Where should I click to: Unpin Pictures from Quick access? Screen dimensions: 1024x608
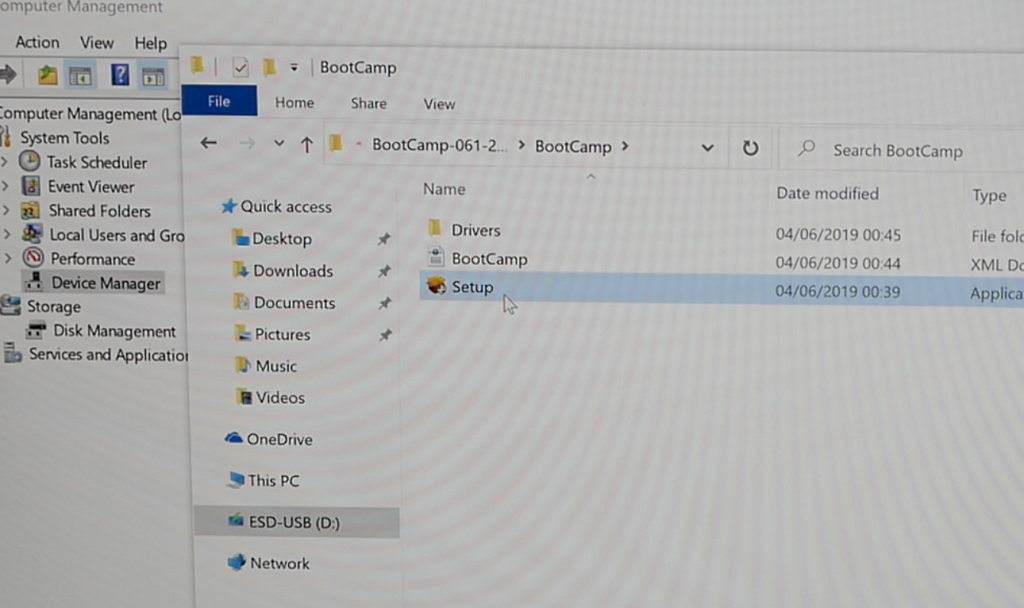pos(385,334)
